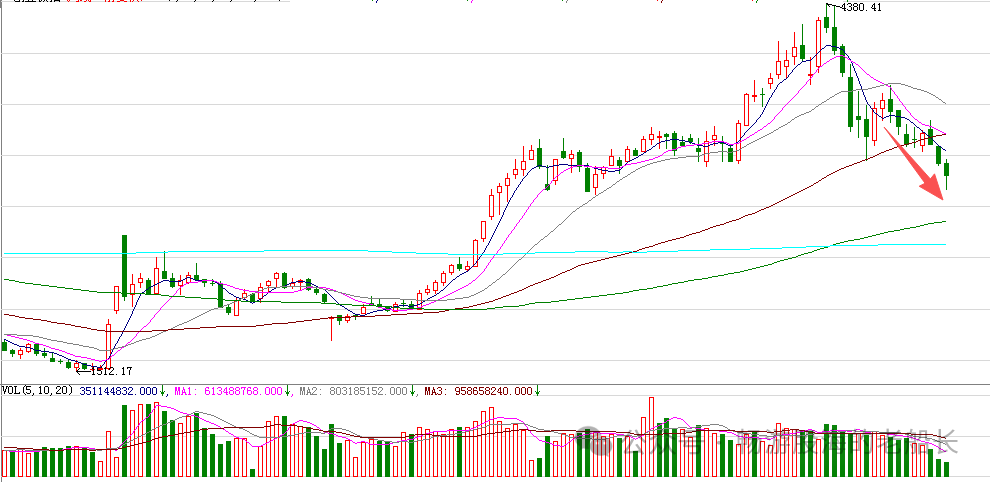Select the last green candle on the price chart

coord(946,174)
